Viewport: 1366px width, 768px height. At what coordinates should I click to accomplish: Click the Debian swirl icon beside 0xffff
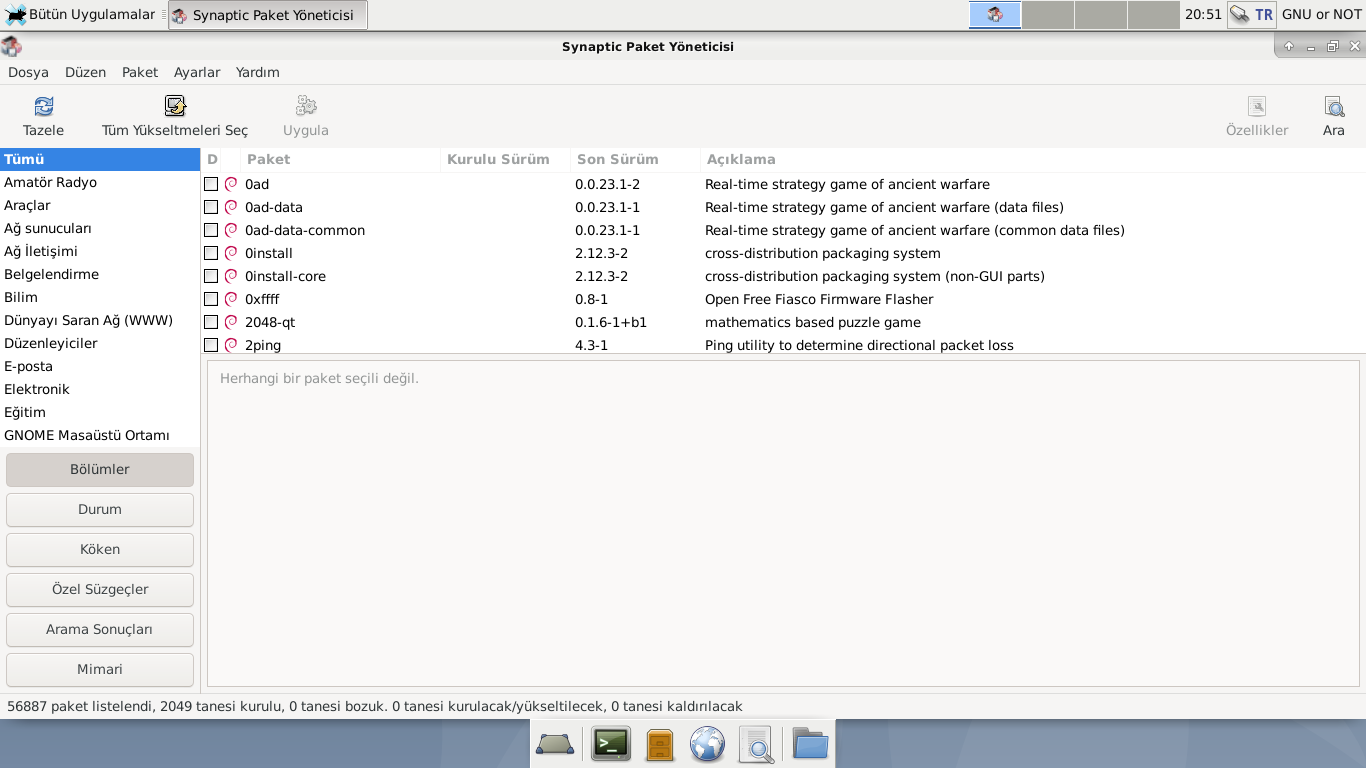click(x=231, y=299)
